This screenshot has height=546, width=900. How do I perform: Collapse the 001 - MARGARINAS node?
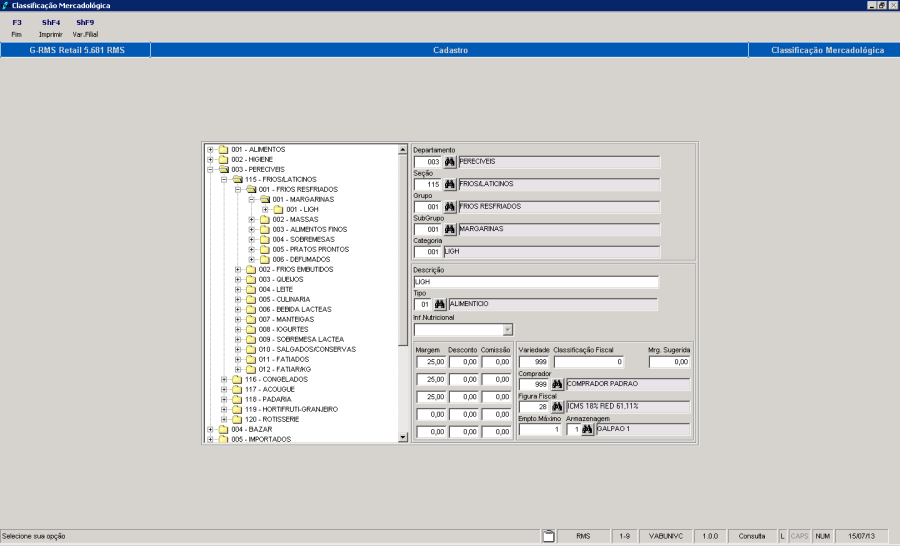(251, 200)
